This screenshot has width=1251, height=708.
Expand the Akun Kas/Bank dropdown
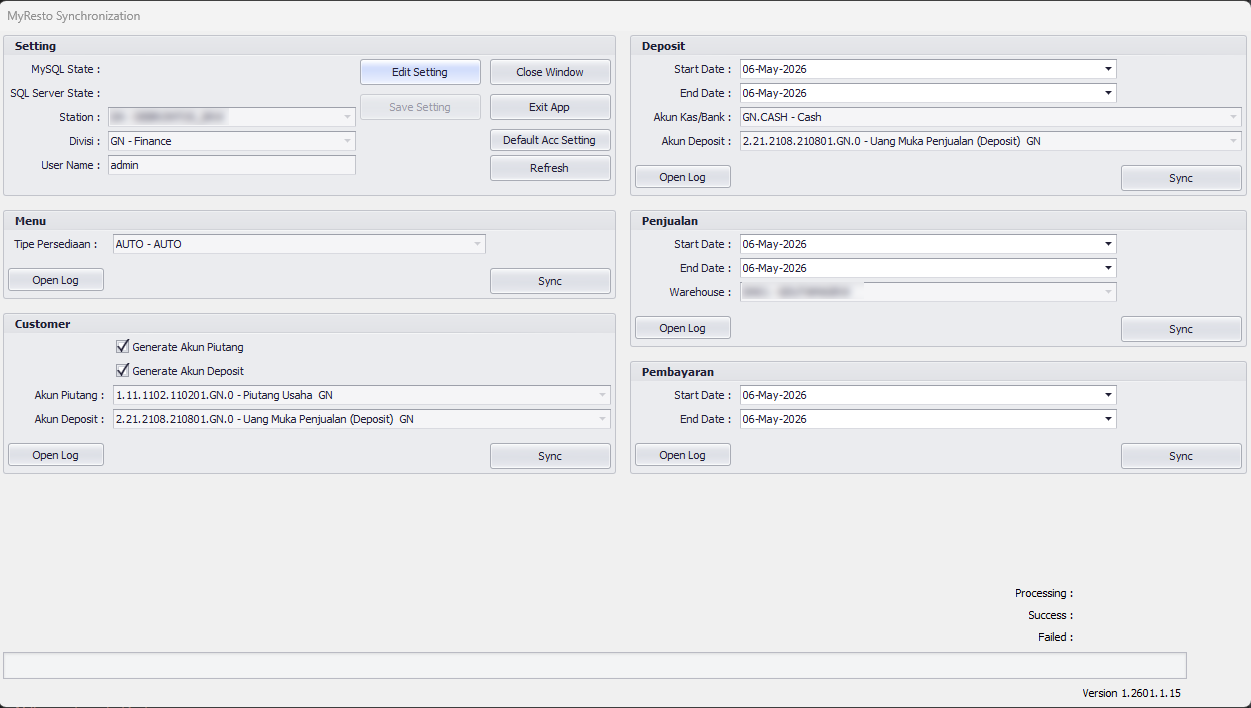click(x=1234, y=117)
